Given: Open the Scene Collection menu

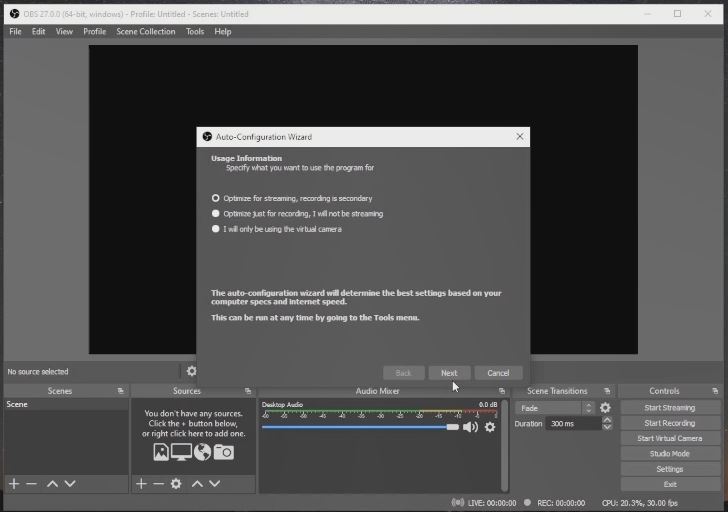Looking at the screenshot, I should (145, 31).
